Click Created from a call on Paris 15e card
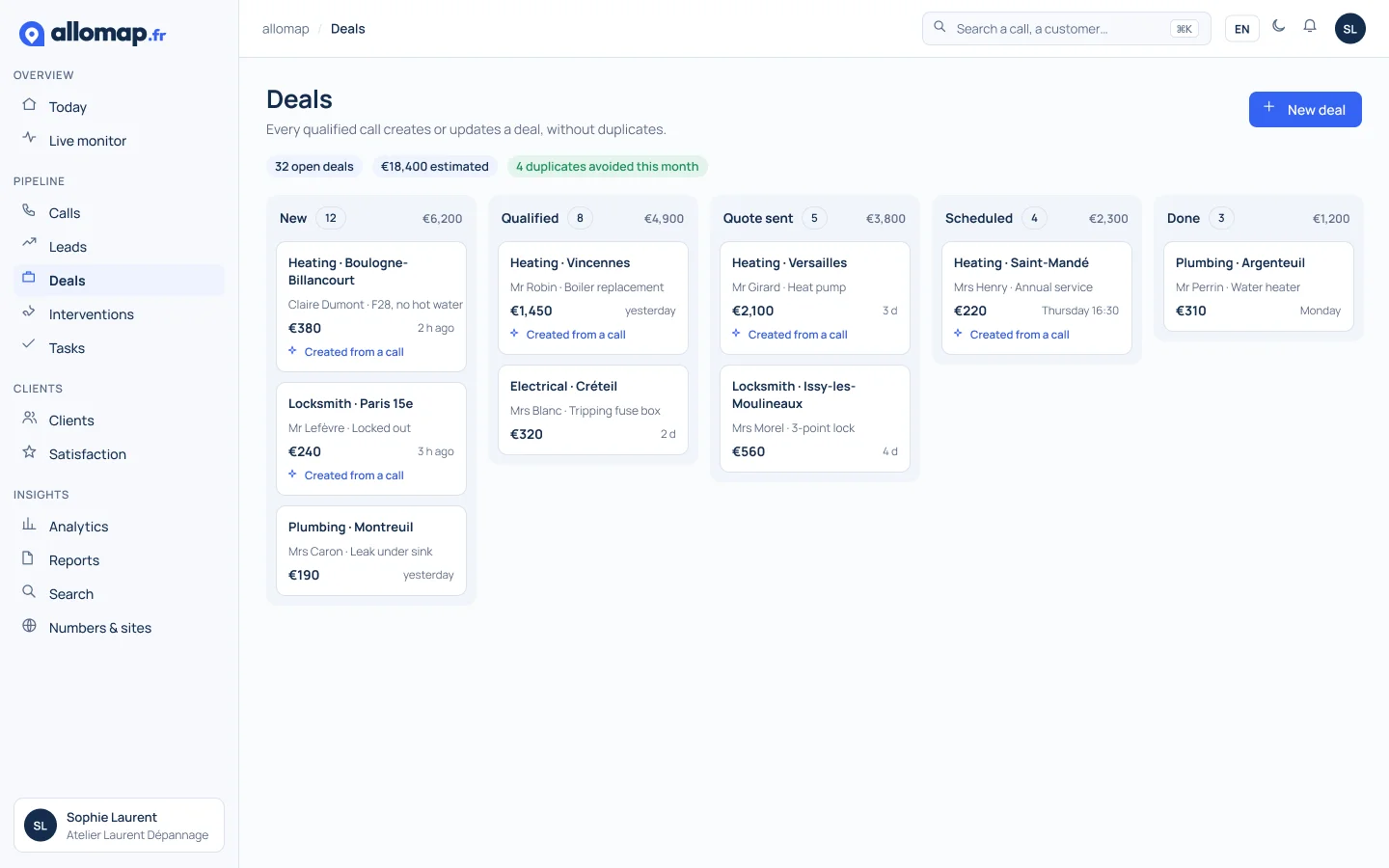The height and width of the screenshot is (868, 1389). 346,475
